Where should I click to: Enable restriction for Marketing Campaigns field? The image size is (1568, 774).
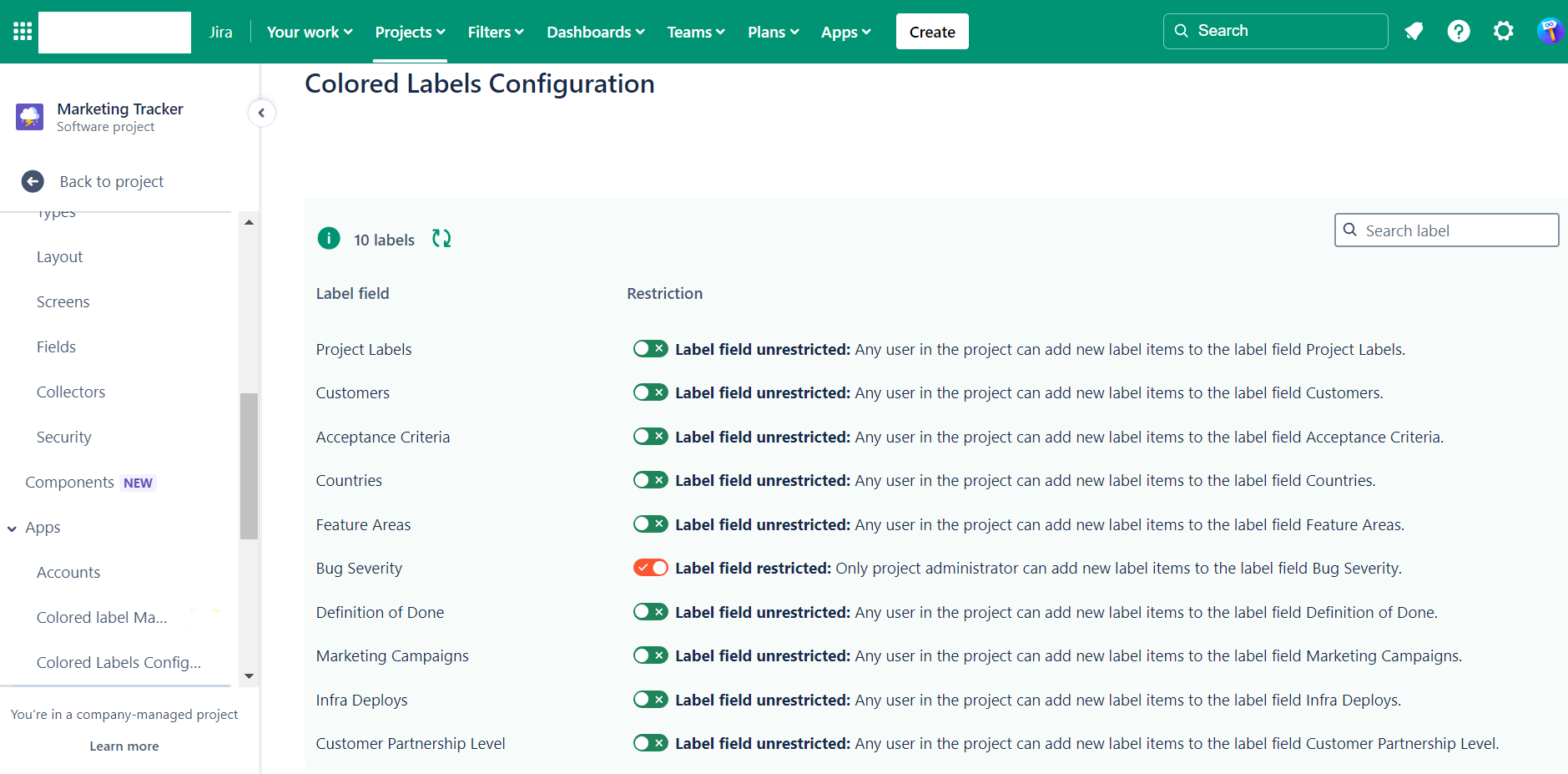[x=650, y=655]
